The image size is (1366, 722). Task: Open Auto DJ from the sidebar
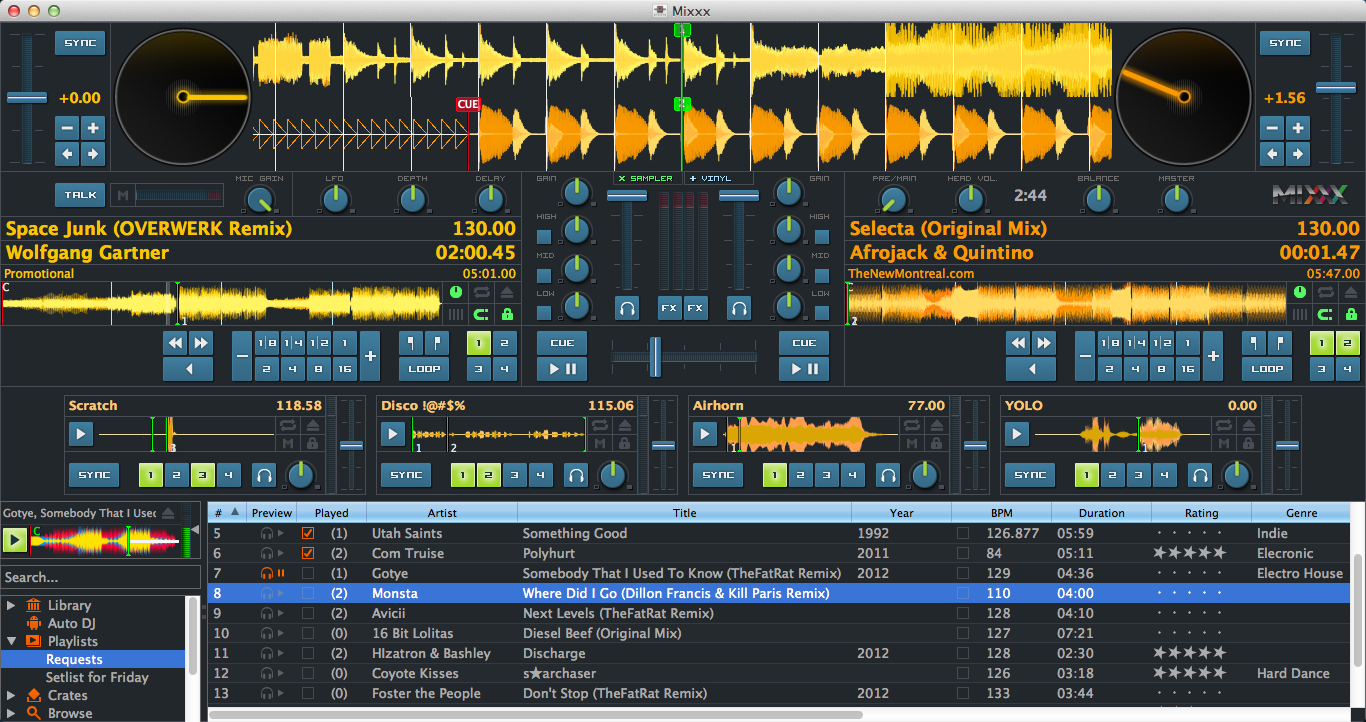pos(72,623)
